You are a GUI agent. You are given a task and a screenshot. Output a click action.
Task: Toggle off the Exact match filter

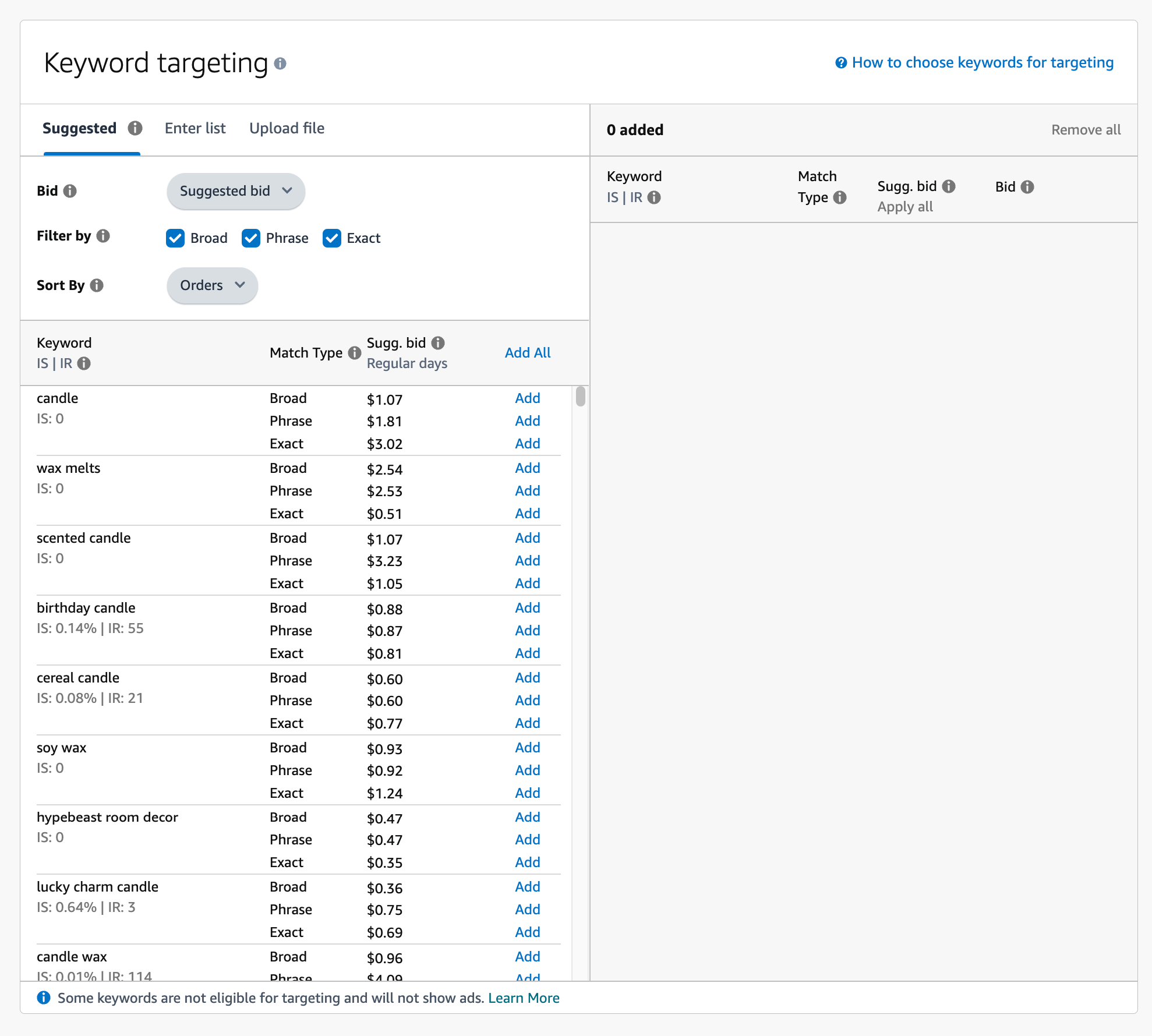click(332, 238)
